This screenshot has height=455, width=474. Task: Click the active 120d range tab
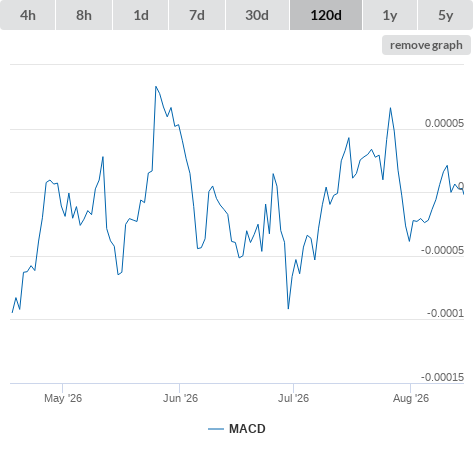click(326, 15)
